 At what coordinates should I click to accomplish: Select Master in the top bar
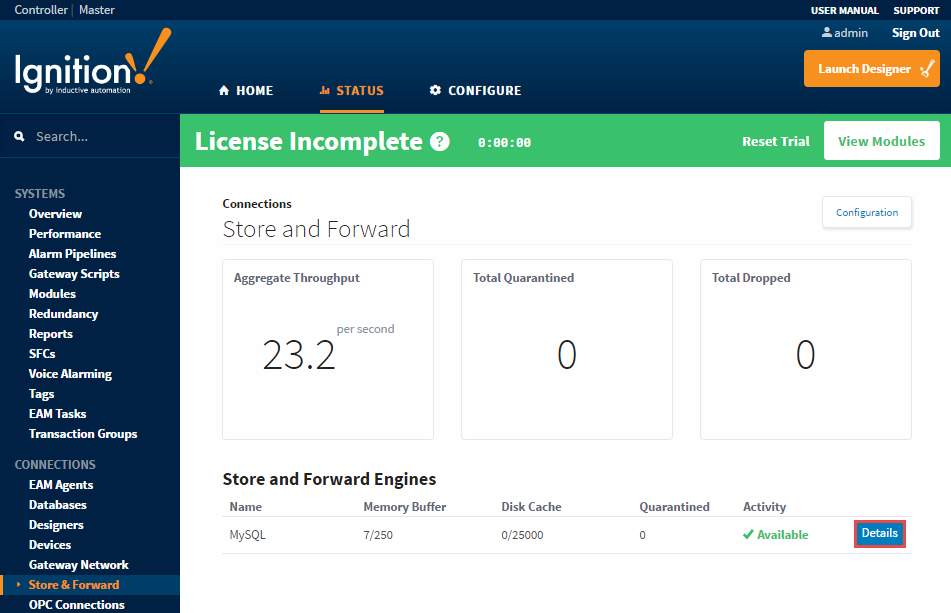click(x=96, y=9)
